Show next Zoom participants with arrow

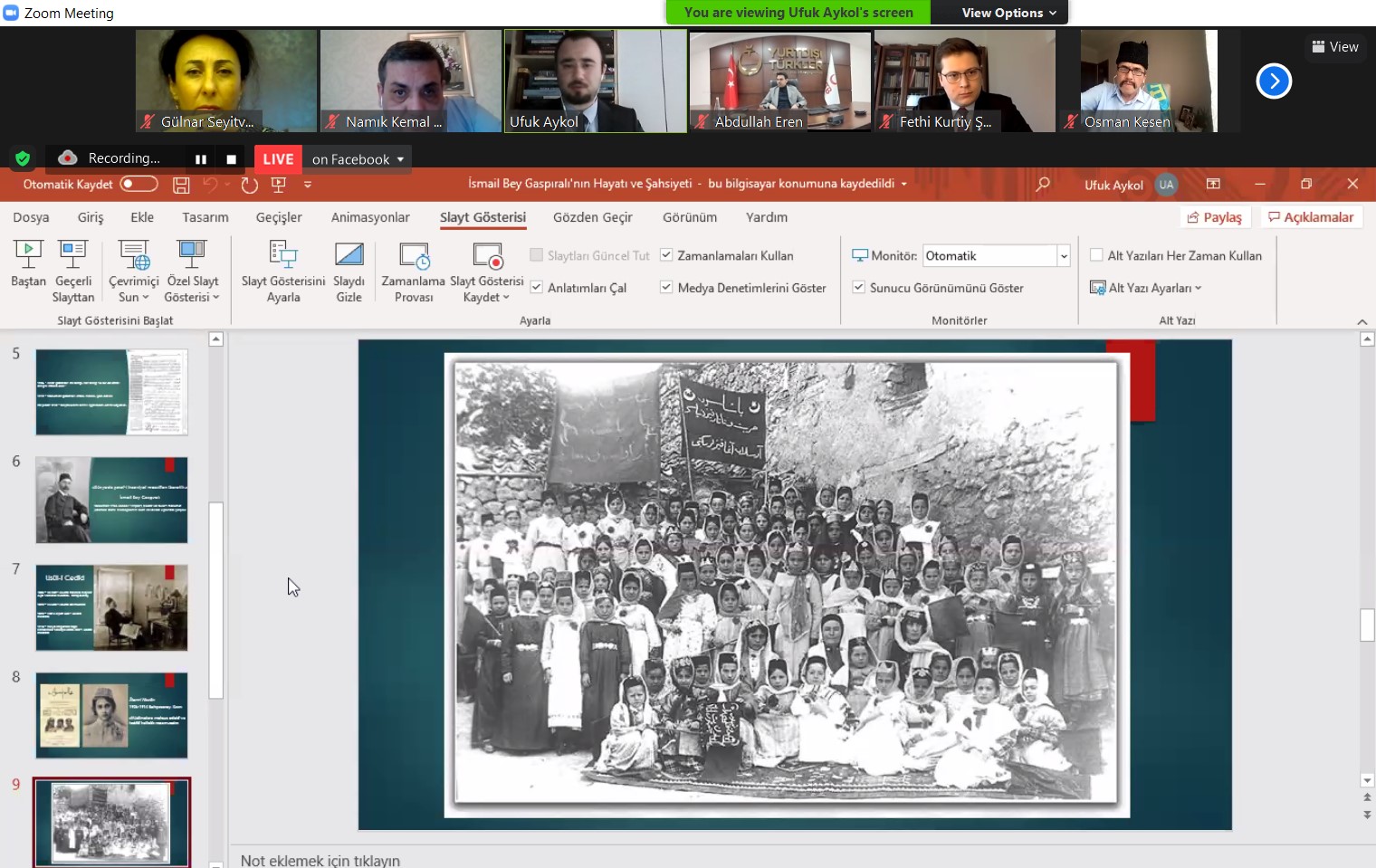(1273, 81)
